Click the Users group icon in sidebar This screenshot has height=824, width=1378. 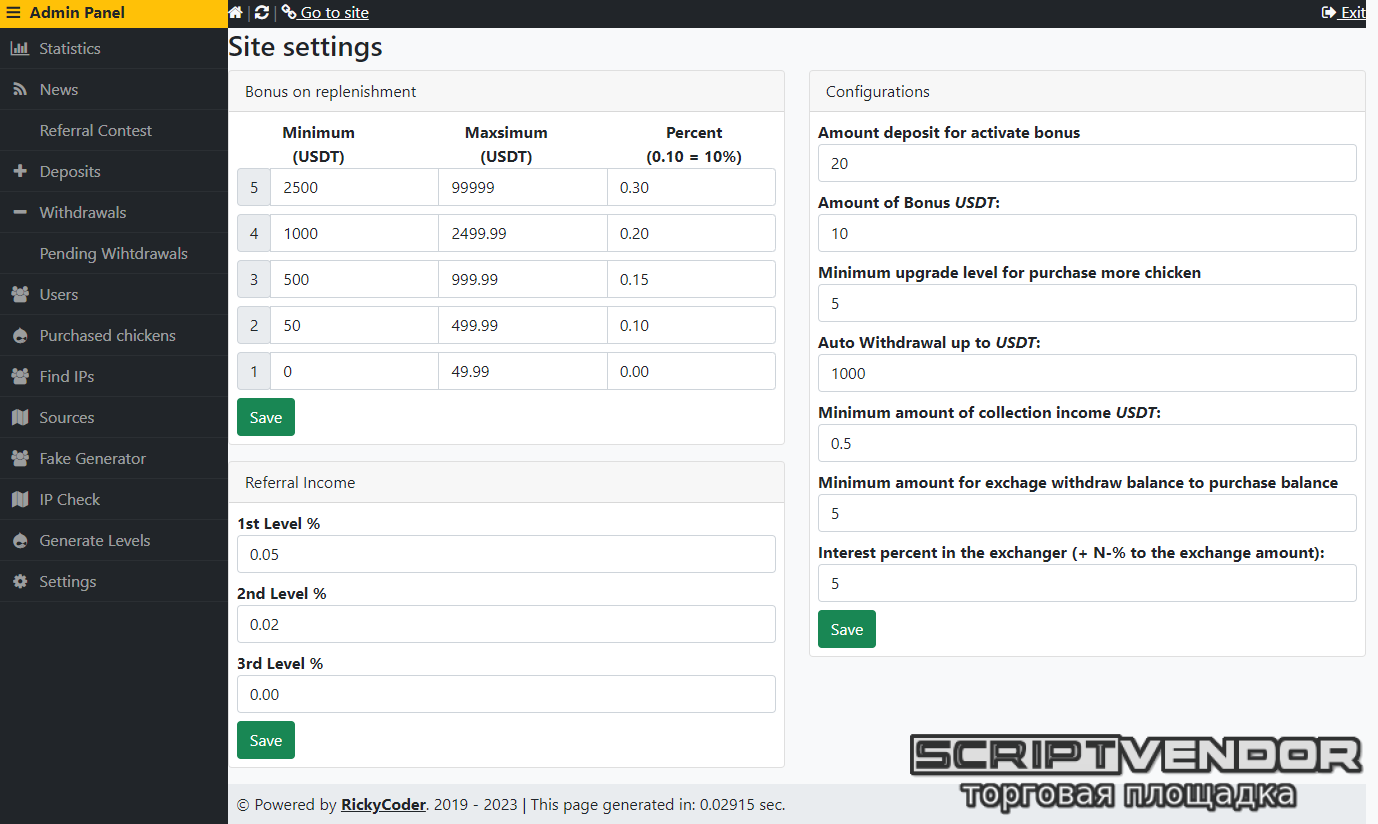click(x=19, y=294)
